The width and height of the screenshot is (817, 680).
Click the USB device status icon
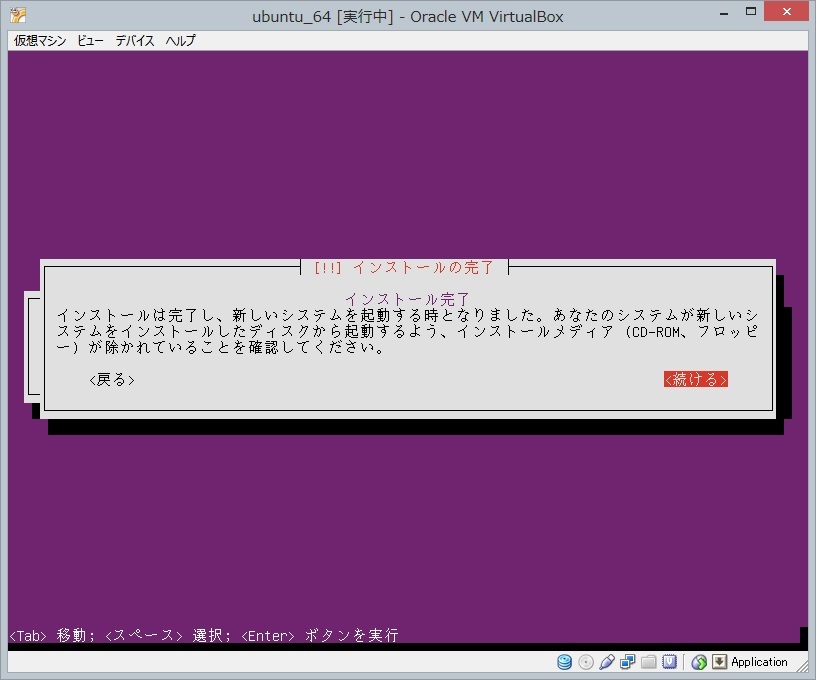[x=606, y=662]
